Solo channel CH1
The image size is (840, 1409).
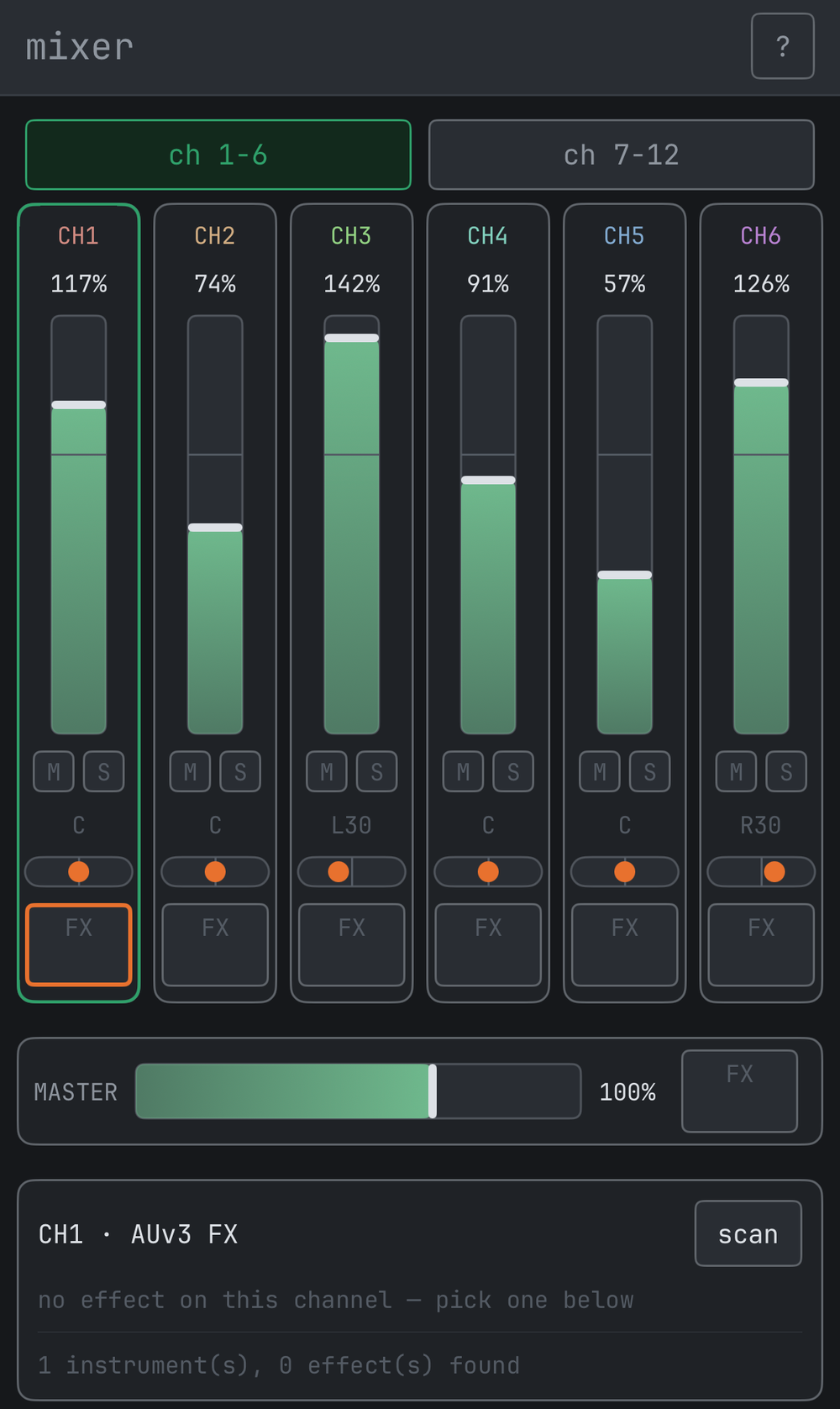coord(104,771)
